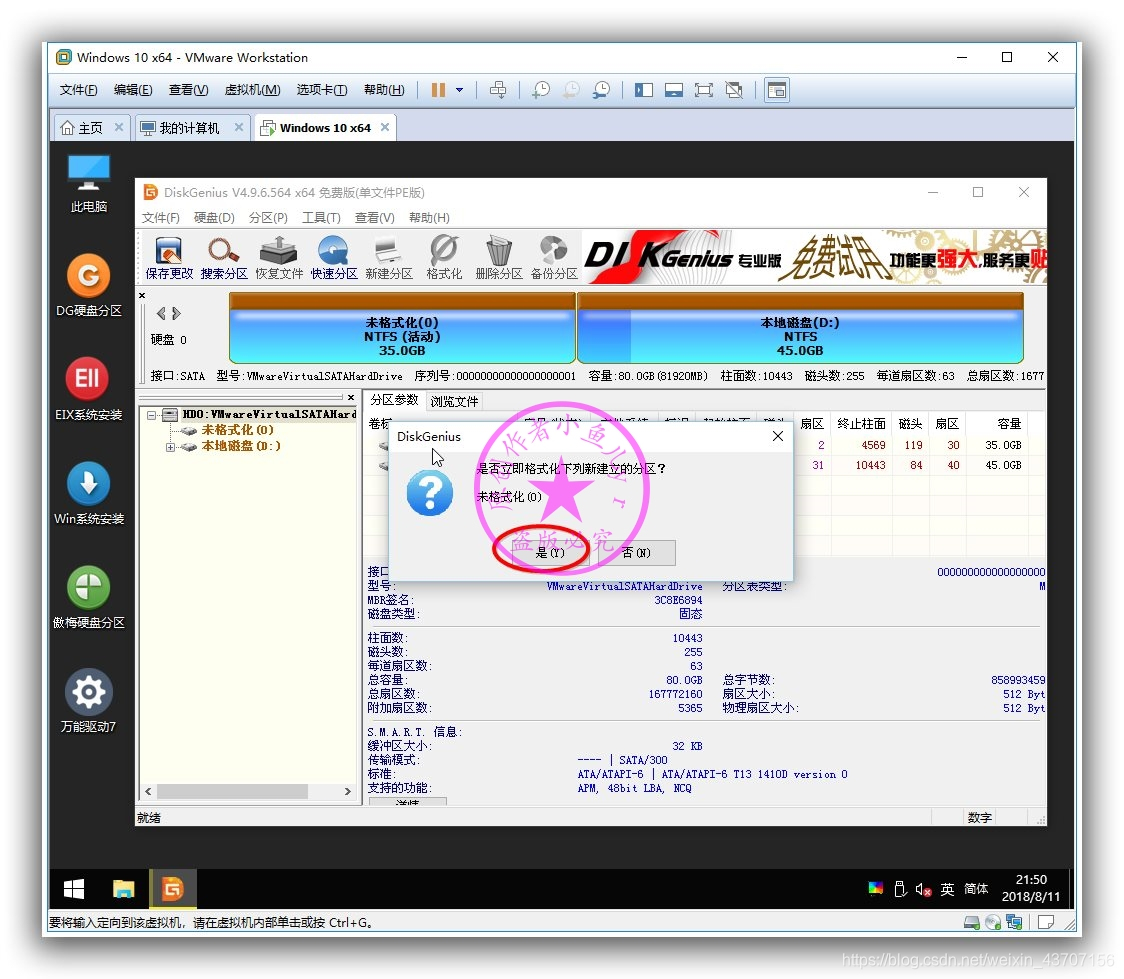
Task: Select 未格式化(0) in disk tree
Action: [x=237, y=430]
